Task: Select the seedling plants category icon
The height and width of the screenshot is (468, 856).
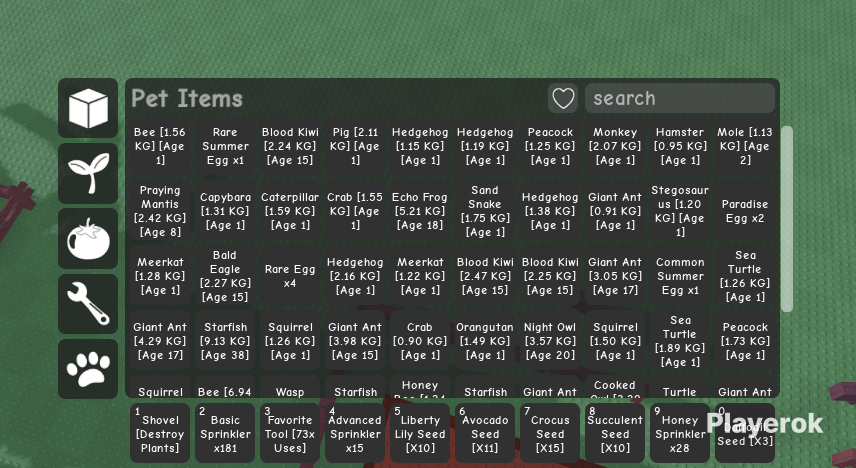Action: coord(88,174)
